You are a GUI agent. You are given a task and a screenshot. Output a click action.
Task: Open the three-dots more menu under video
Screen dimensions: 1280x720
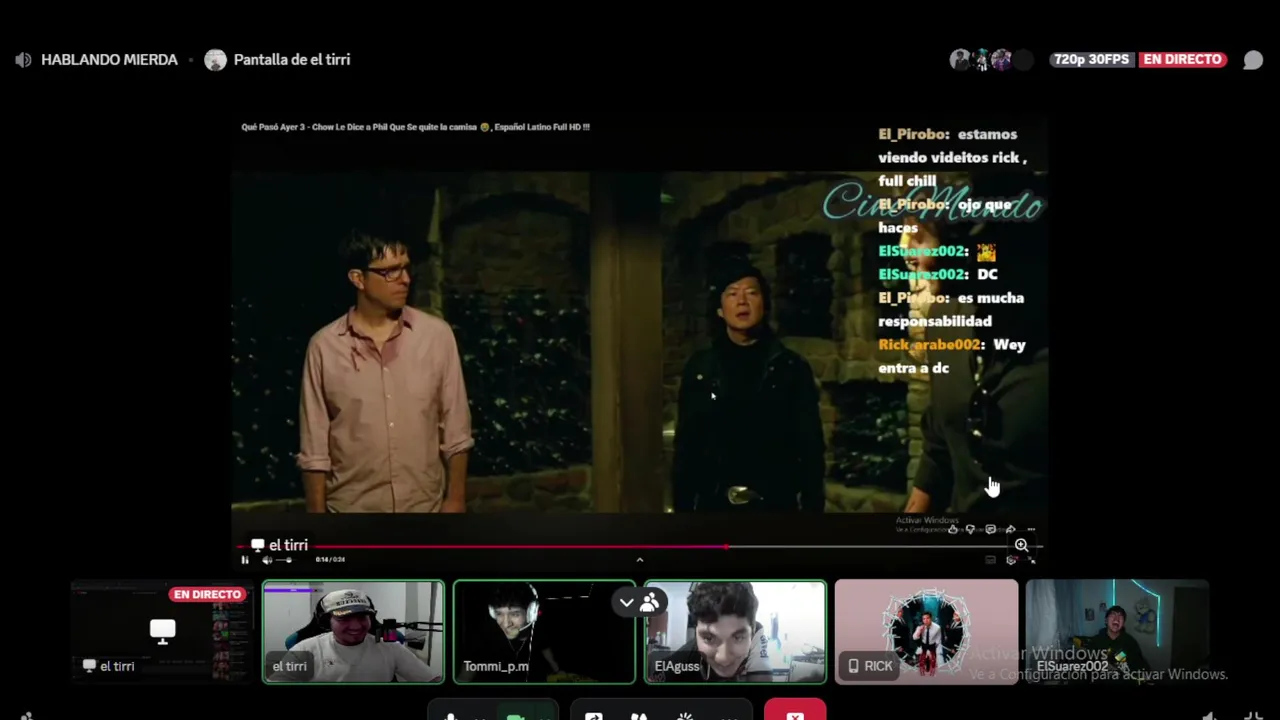pos(1031,530)
